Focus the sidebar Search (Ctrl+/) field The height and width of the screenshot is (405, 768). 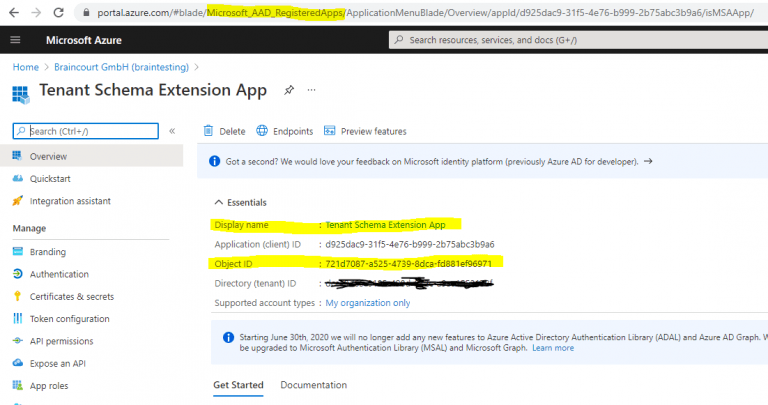(x=90, y=131)
